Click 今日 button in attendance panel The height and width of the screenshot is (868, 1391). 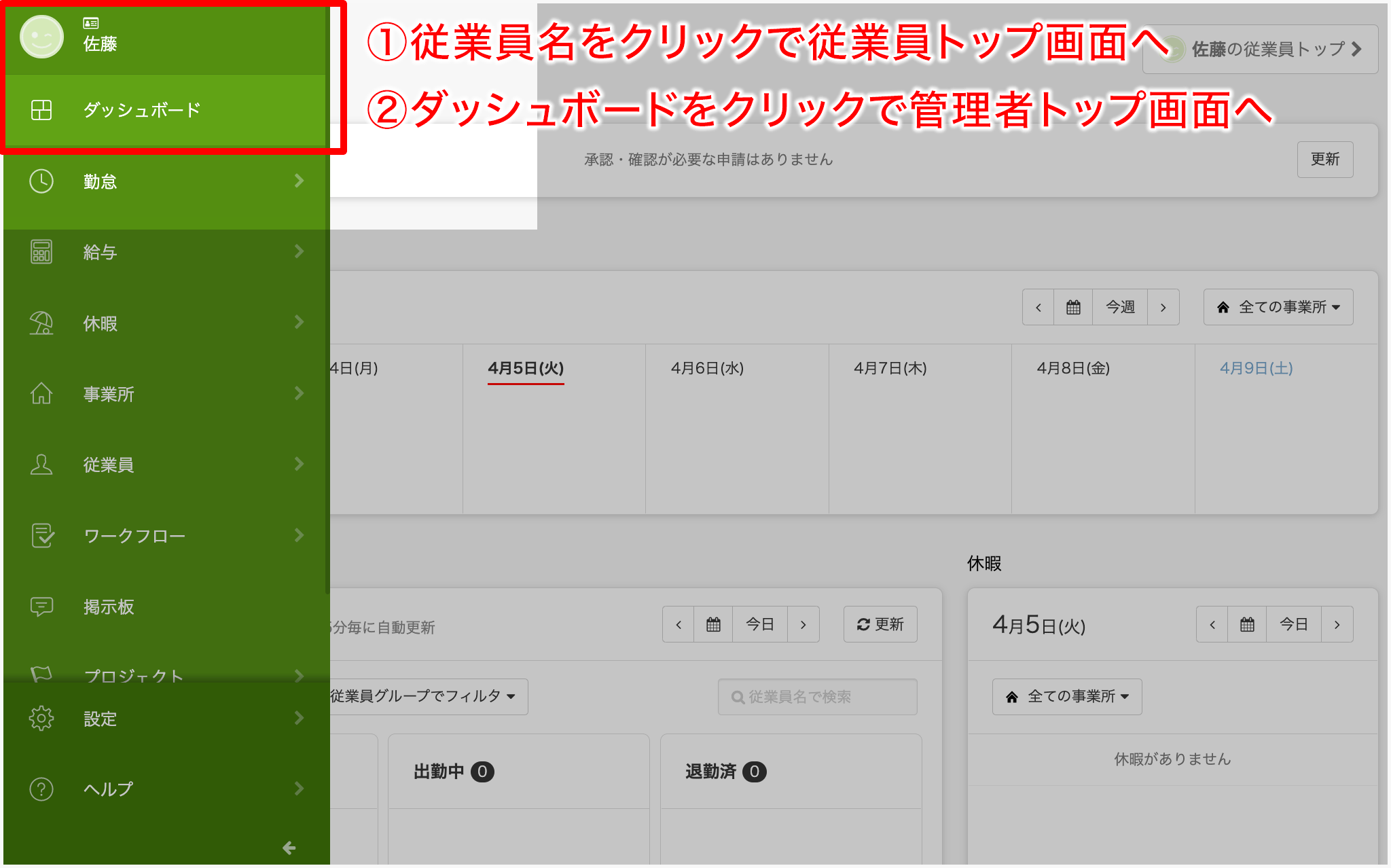tap(760, 624)
